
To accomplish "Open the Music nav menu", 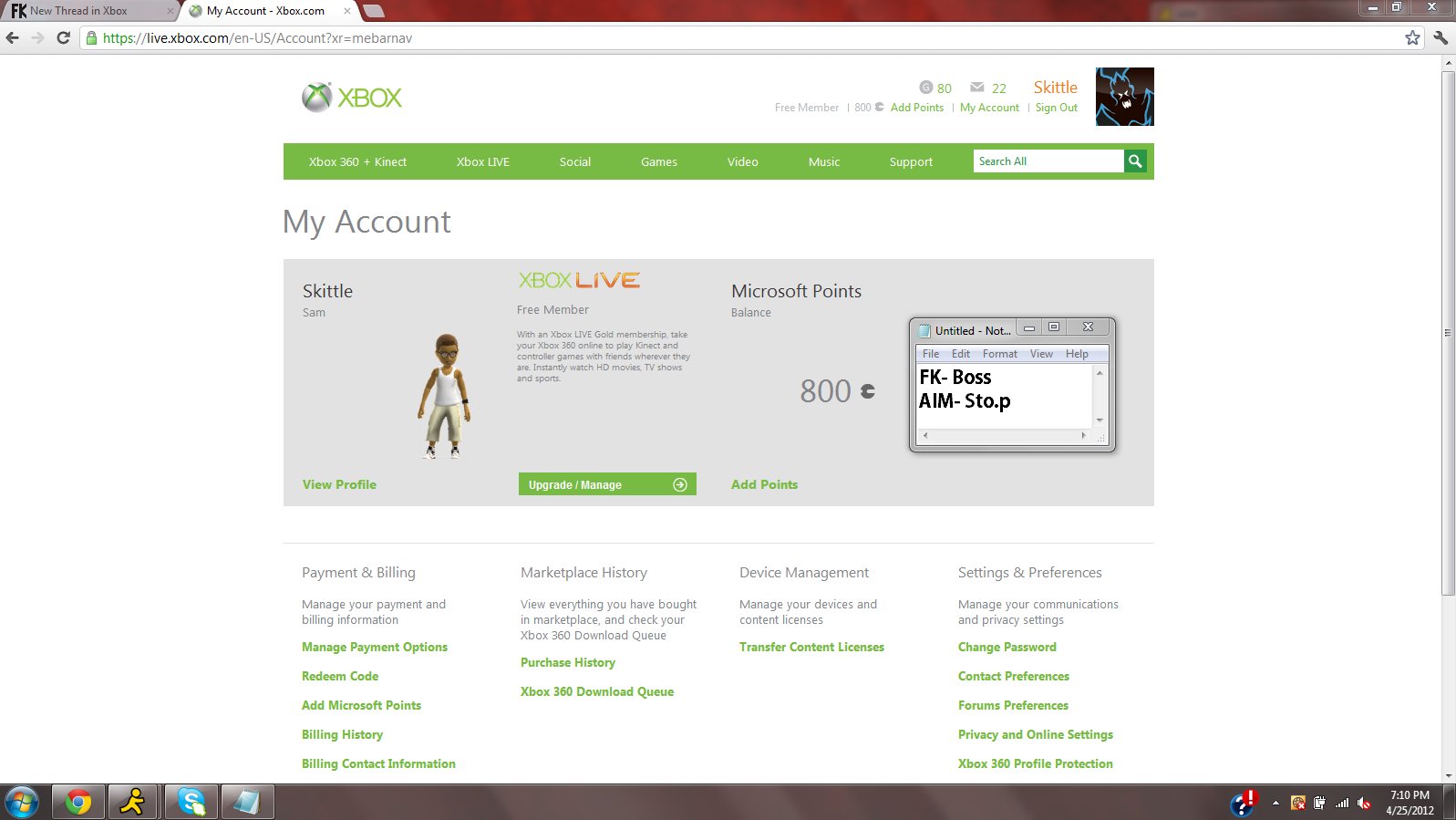I will [824, 161].
